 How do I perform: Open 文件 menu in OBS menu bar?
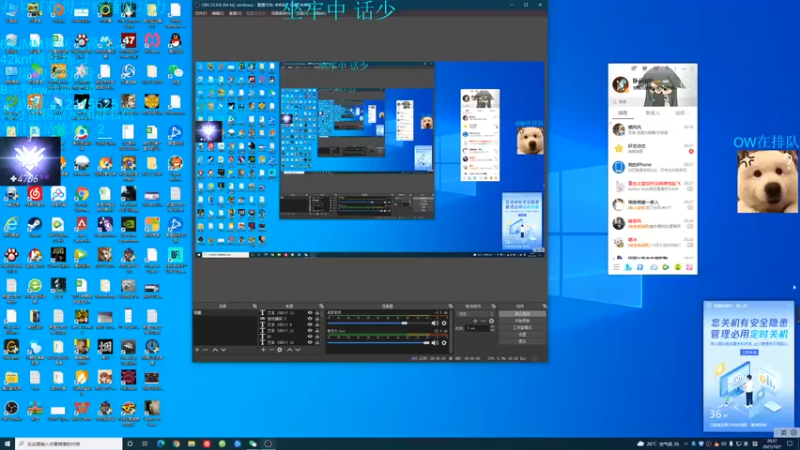[201, 13]
